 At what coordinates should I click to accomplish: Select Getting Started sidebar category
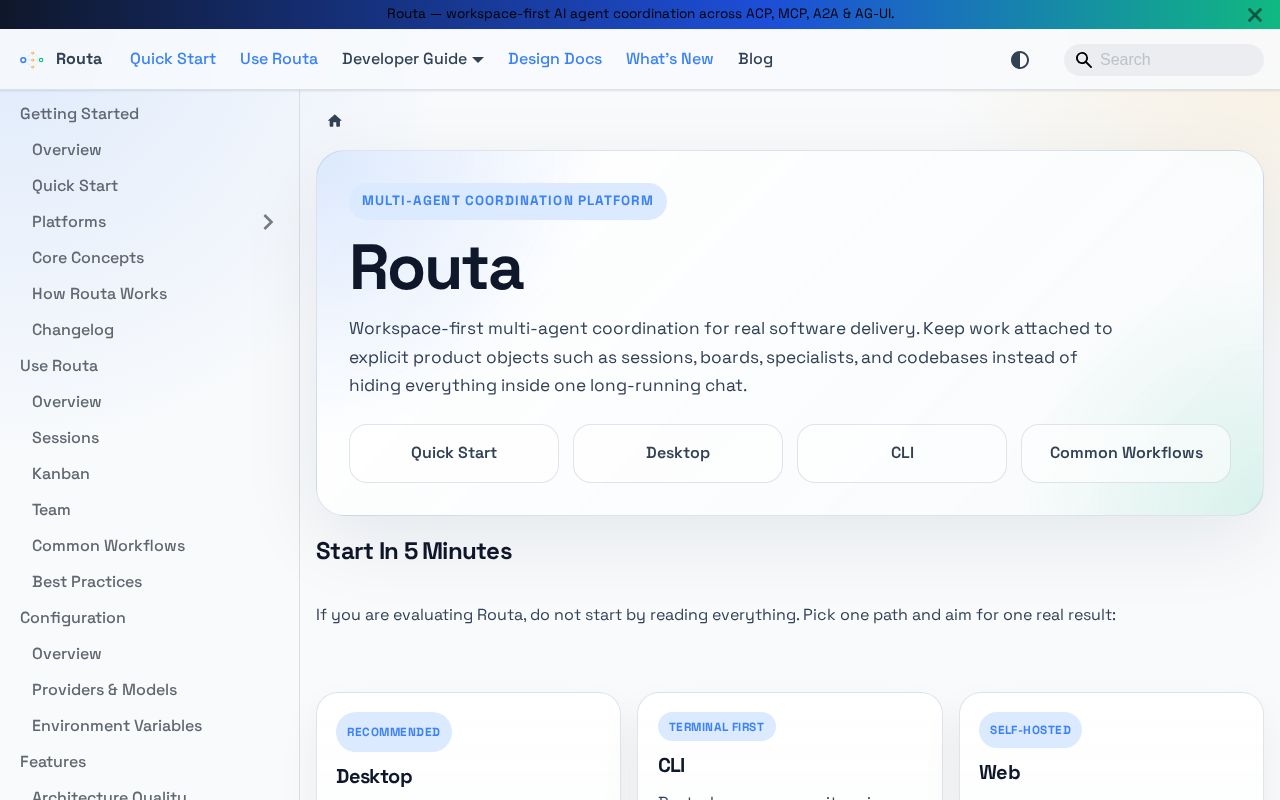tap(79, 114)
